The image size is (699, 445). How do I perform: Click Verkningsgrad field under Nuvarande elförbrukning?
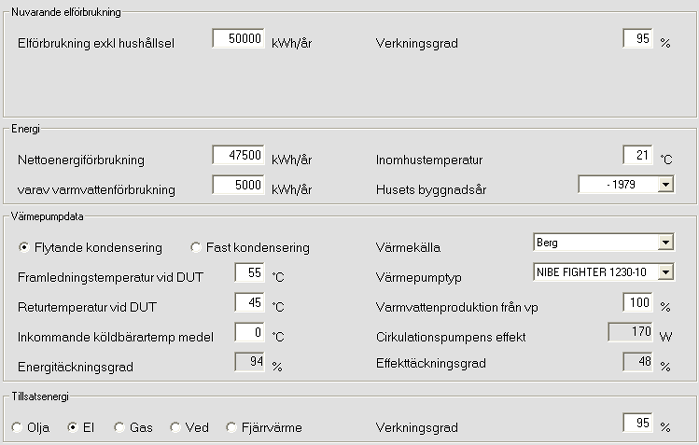637,39
